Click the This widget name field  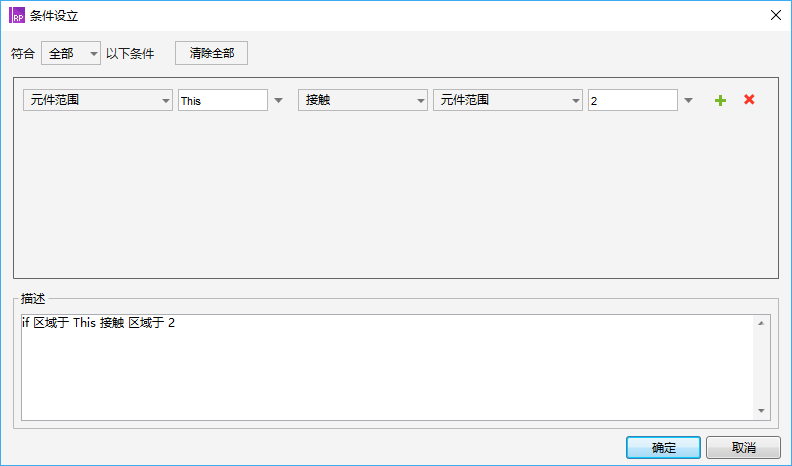coord(222,100)
